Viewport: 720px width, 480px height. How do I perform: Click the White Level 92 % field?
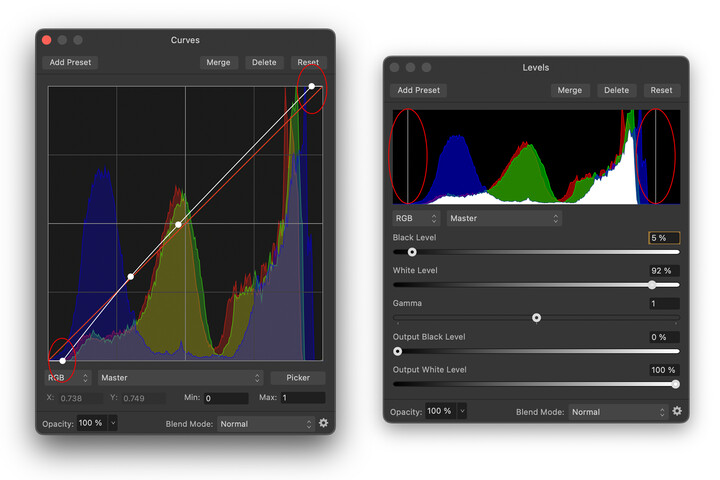664,271
